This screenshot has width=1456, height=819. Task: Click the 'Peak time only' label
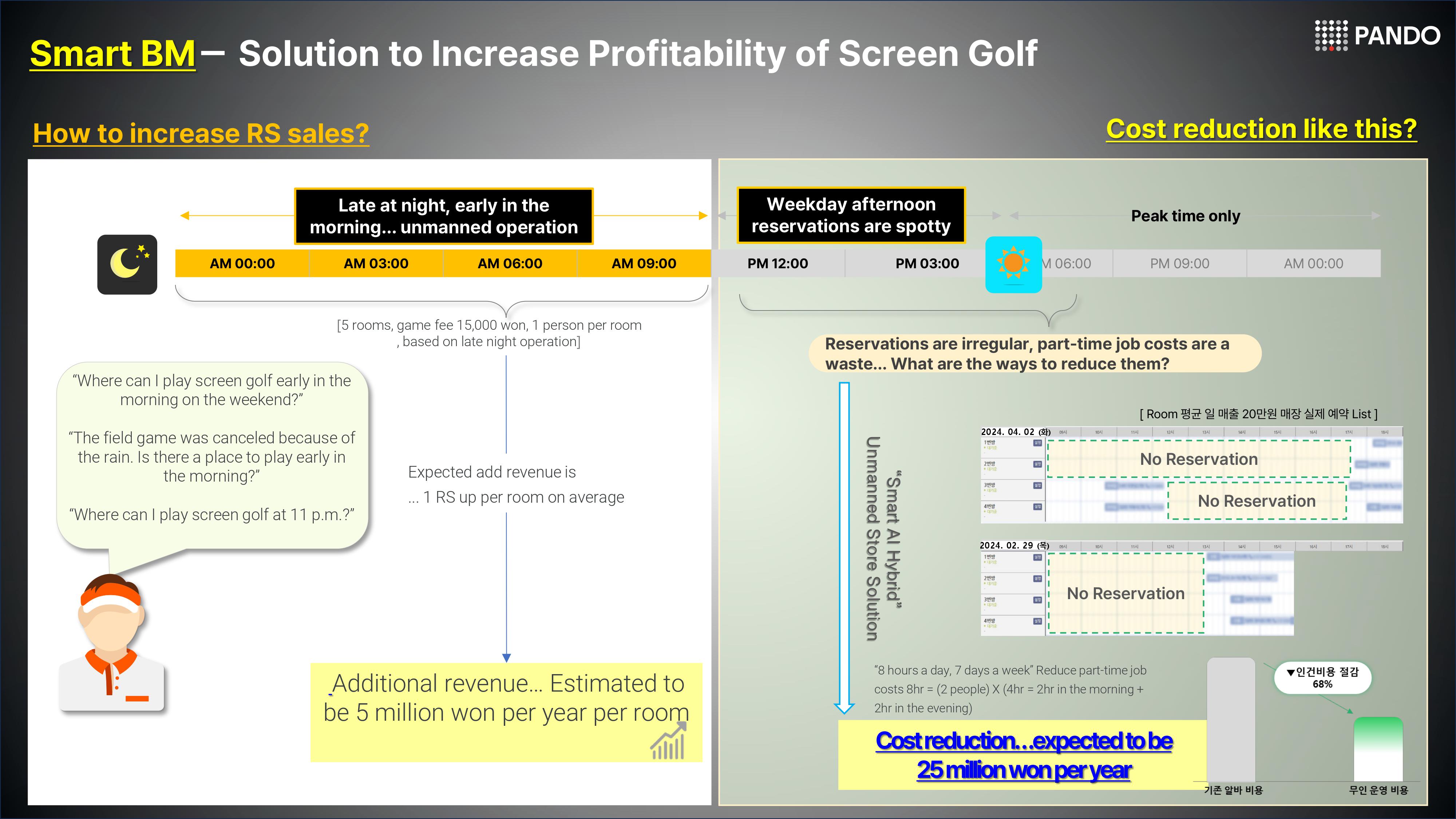[x=1185, y=216]
